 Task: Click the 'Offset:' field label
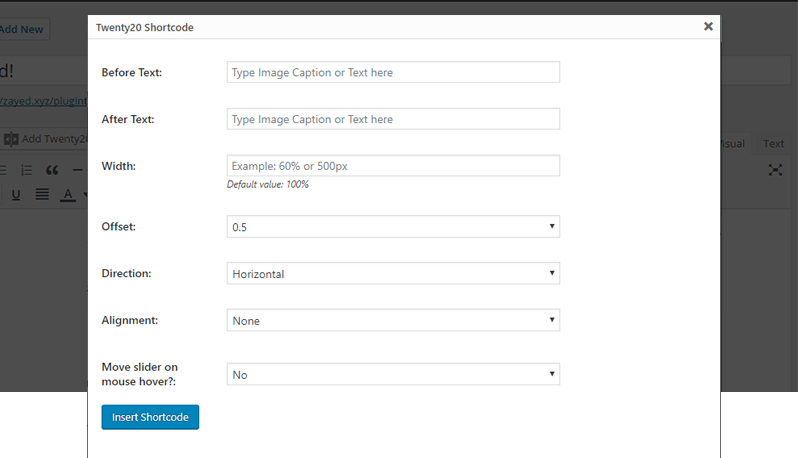(x=119, y=226)
